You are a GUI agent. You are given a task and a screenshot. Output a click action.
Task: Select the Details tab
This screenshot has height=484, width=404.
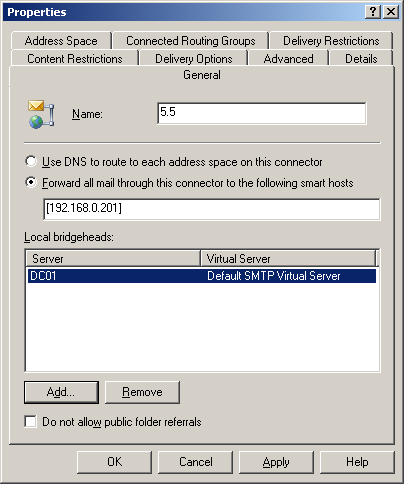[x=361, y=59]
